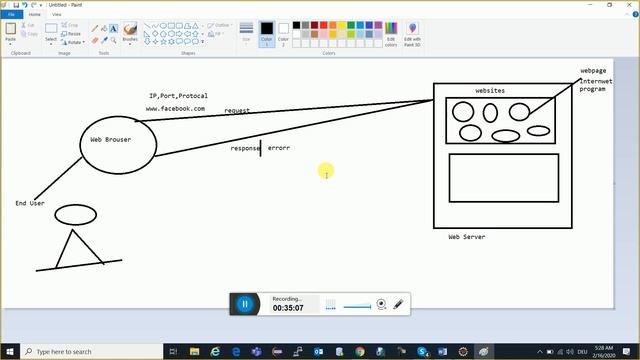The width and height of the screenshot is (640, 360).
Task: Click the Paint help question mark
Action: click(x=636, y=14)
